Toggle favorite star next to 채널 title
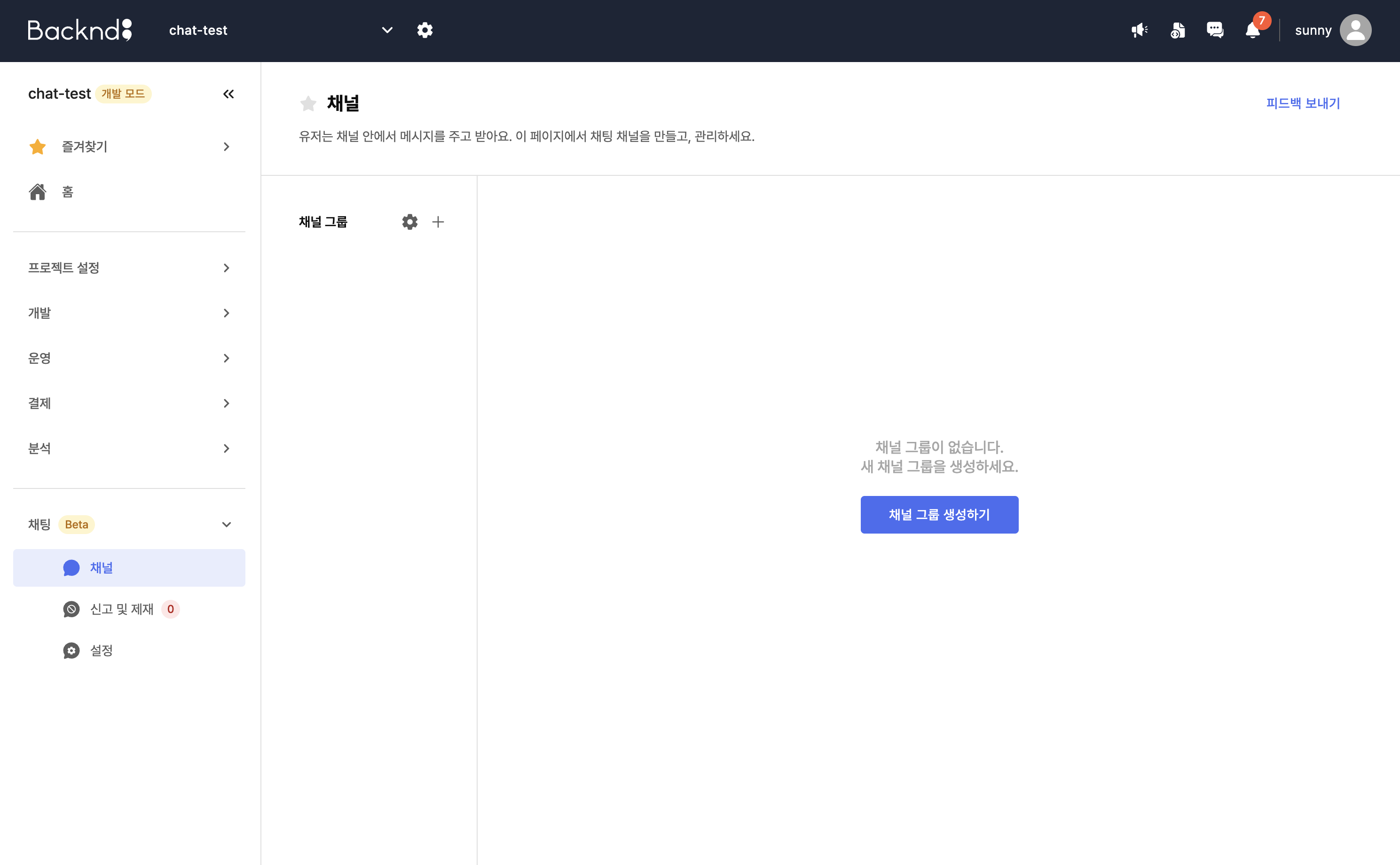 tap(308, 103)
